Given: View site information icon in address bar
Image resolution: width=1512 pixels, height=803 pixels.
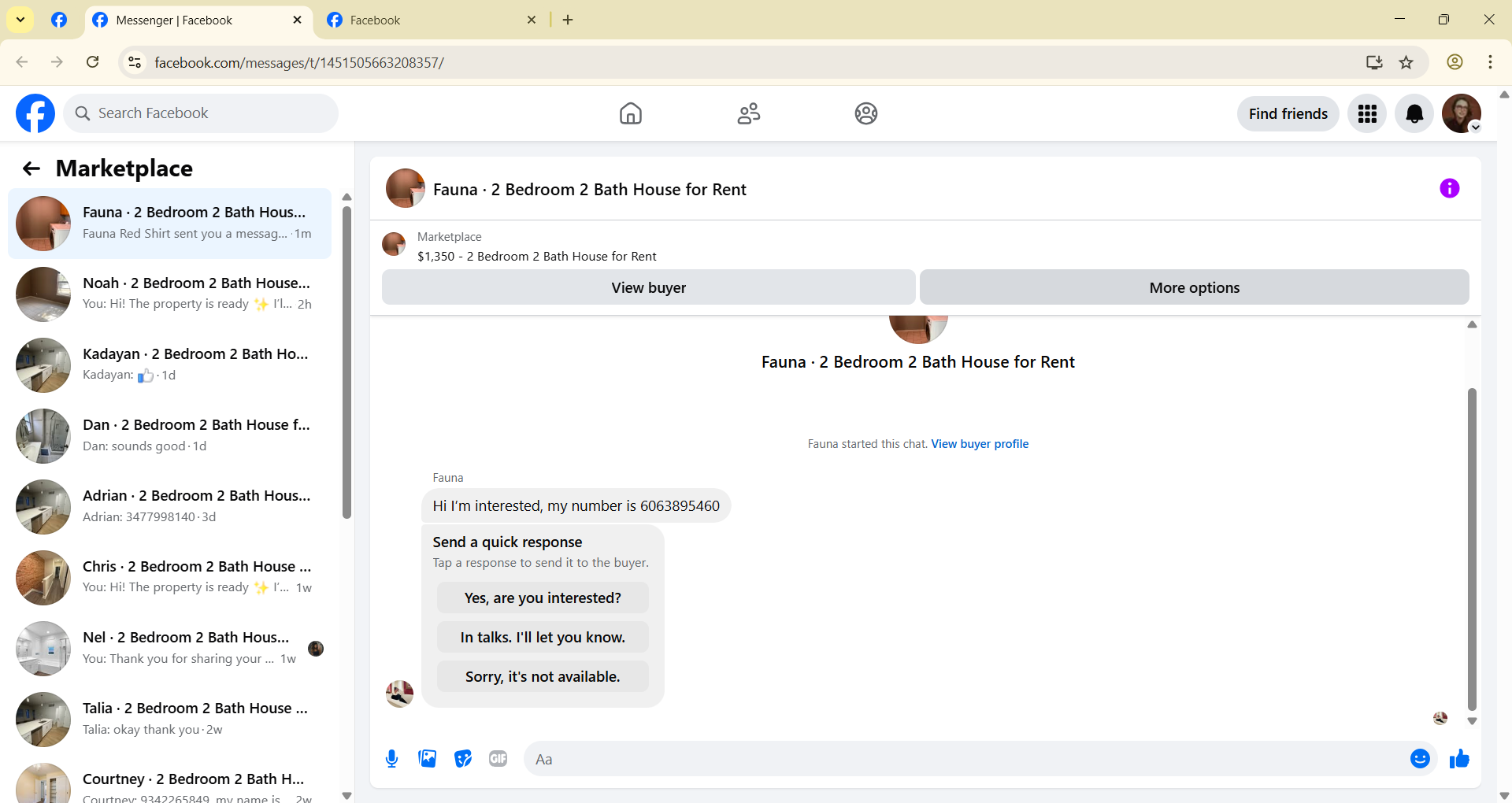Looking at the screenshot, I should [x=135, y=62].
